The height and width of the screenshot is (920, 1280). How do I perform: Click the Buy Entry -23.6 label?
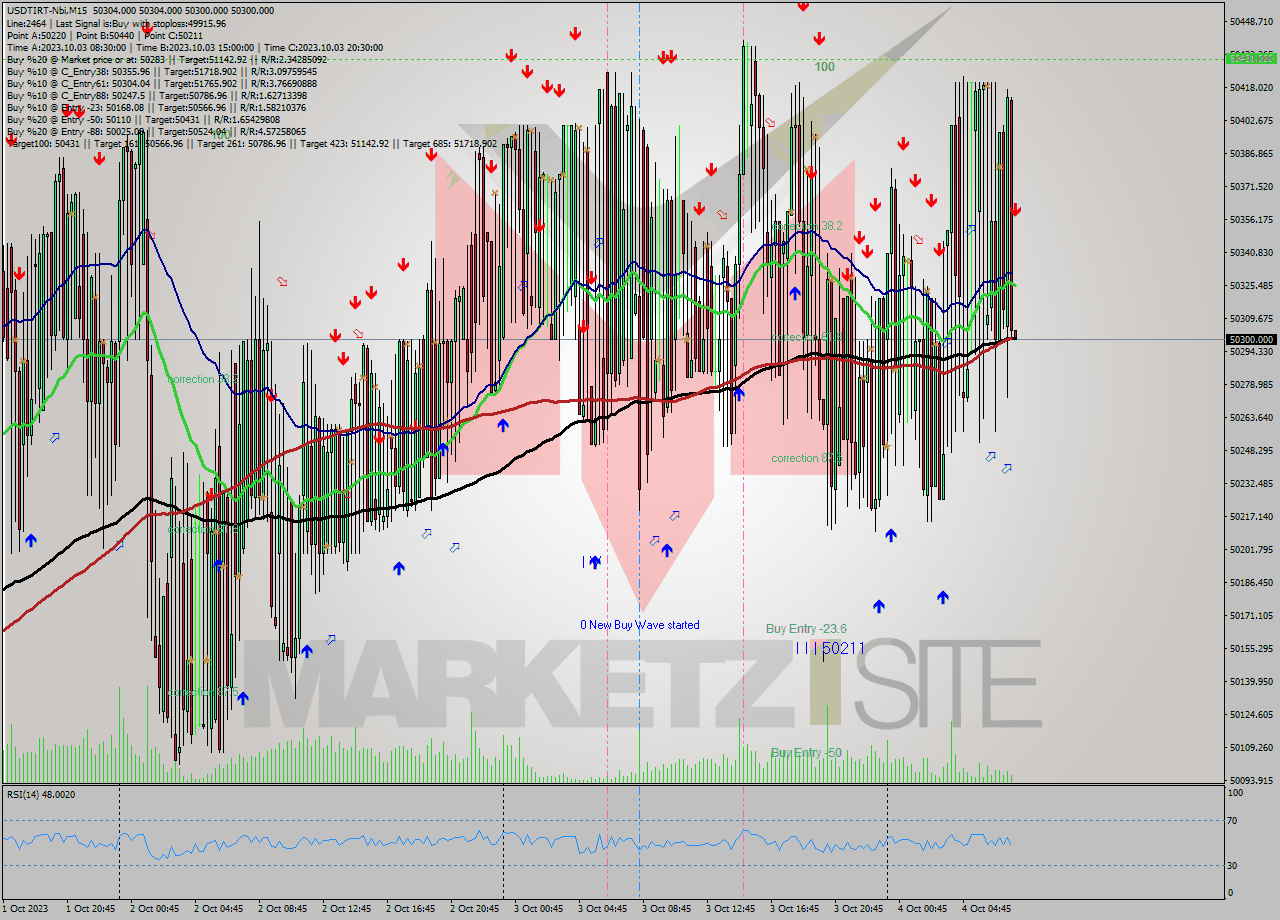click(806, 629)
